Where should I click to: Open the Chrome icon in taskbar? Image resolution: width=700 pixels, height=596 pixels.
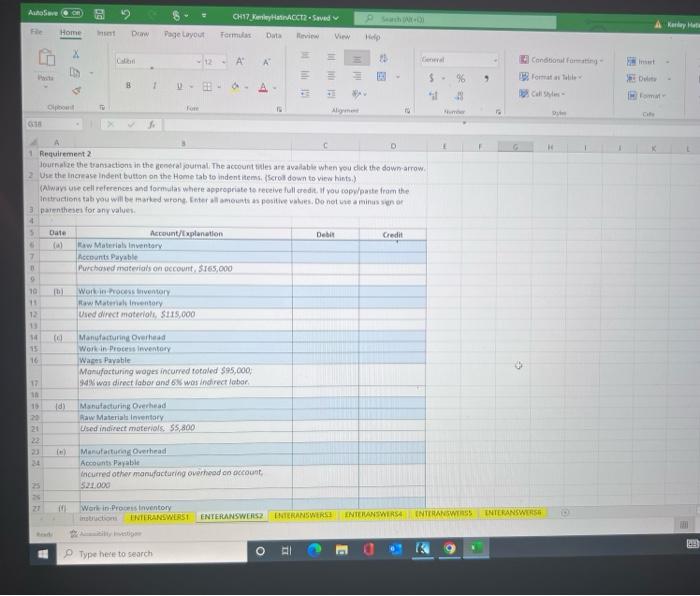pos(449,548)
